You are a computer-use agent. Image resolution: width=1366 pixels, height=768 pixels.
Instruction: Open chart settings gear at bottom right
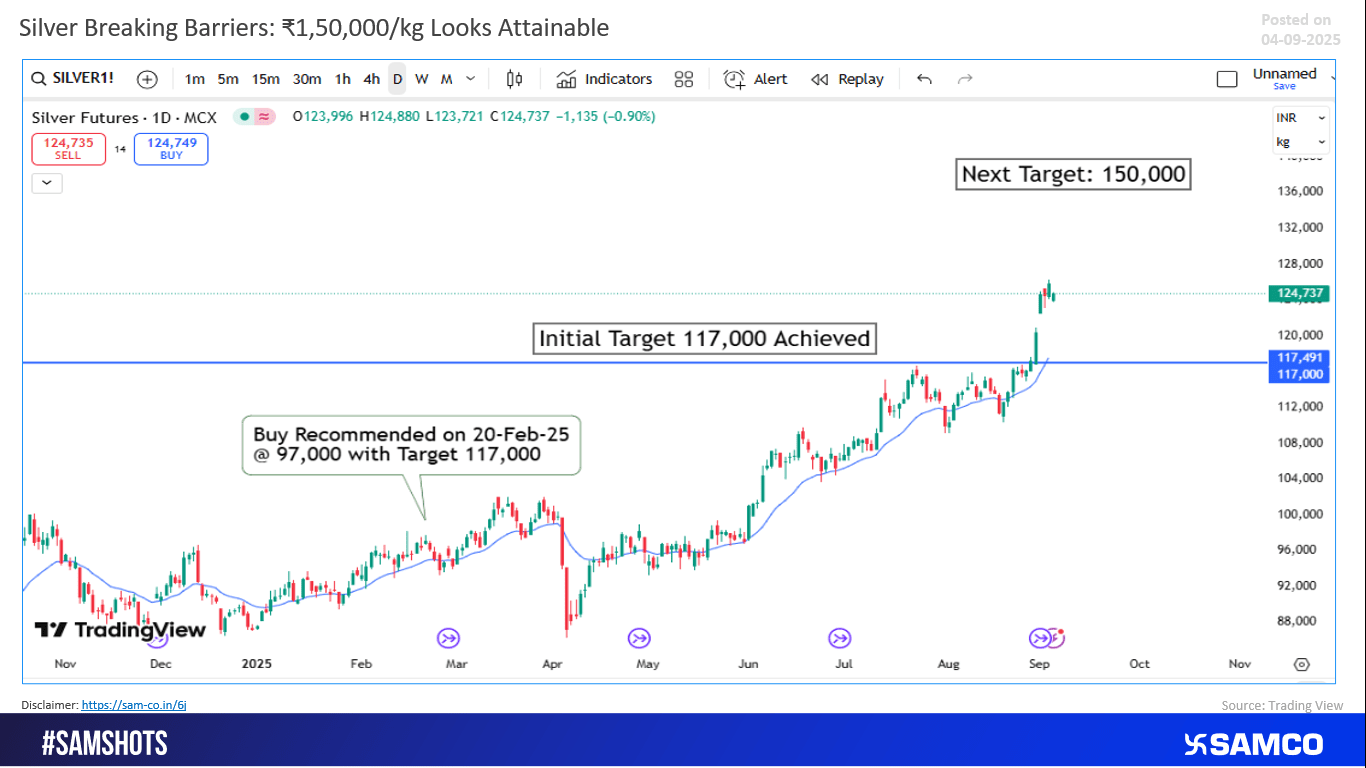pyautogui.click(x=1301, y=664)
